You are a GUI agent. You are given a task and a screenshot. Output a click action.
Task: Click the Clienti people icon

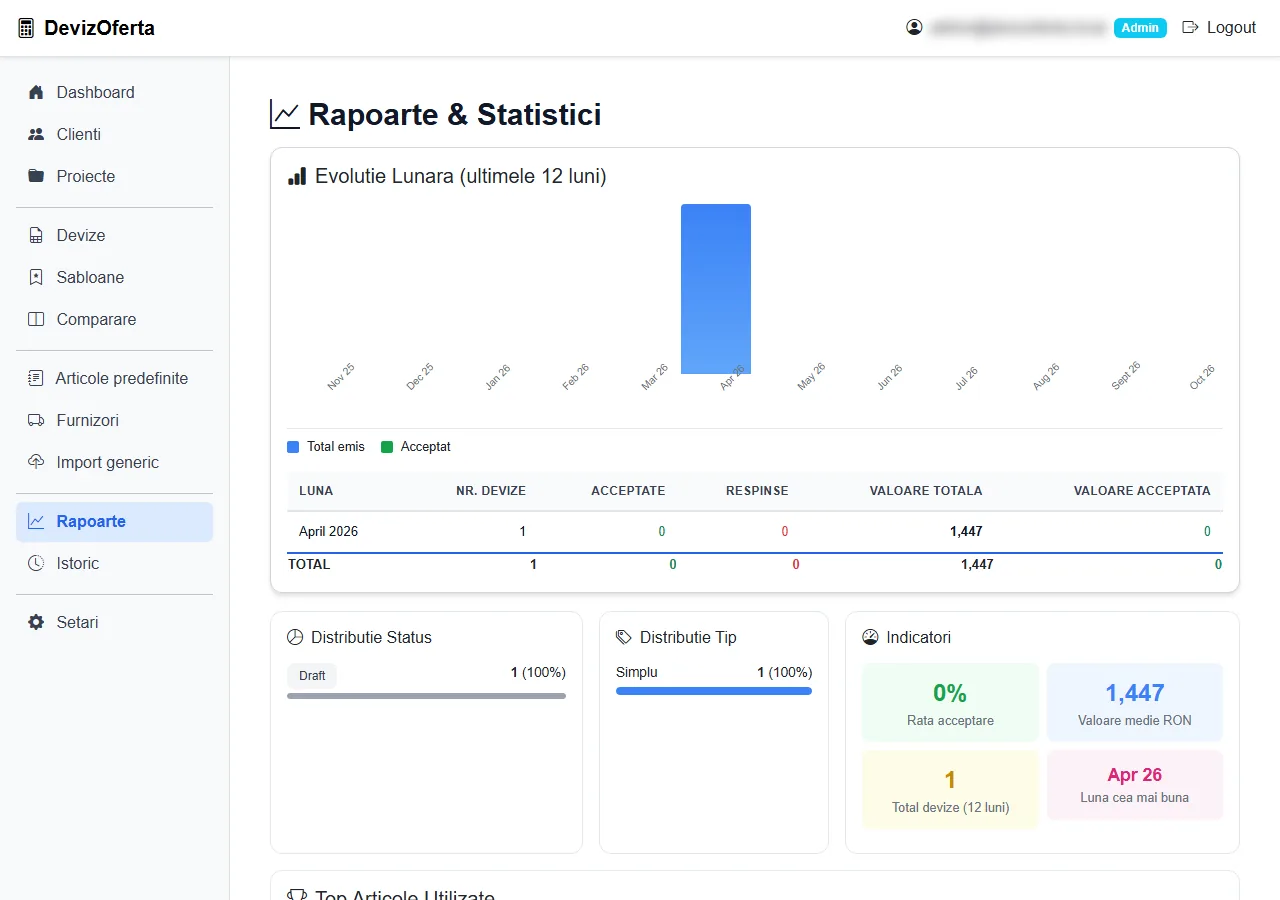click(x=36, y=134)
